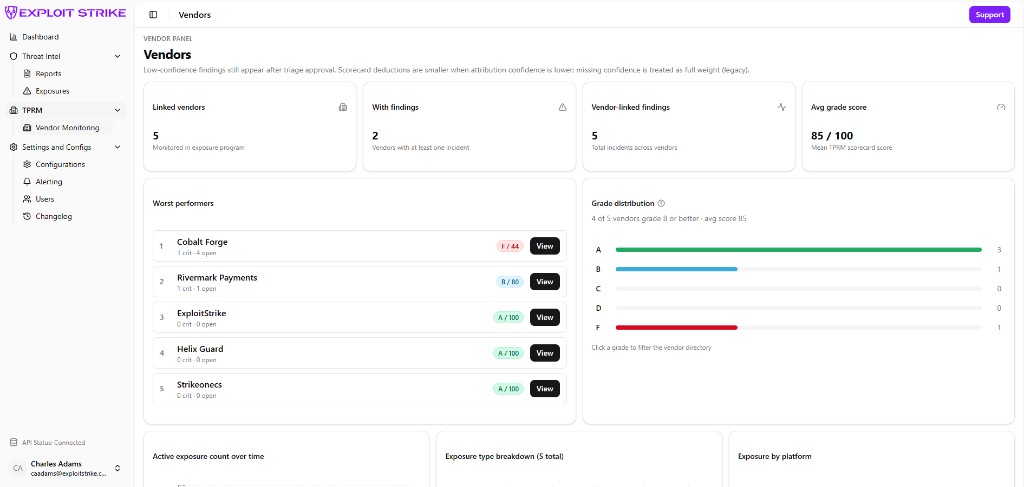Click the 85 / 100 average score value

click(x=832, y=136)
